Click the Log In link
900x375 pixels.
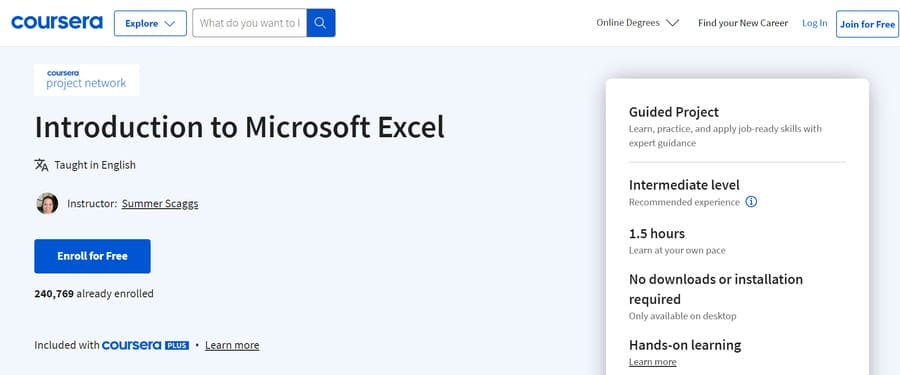click(x=814, y=23)
